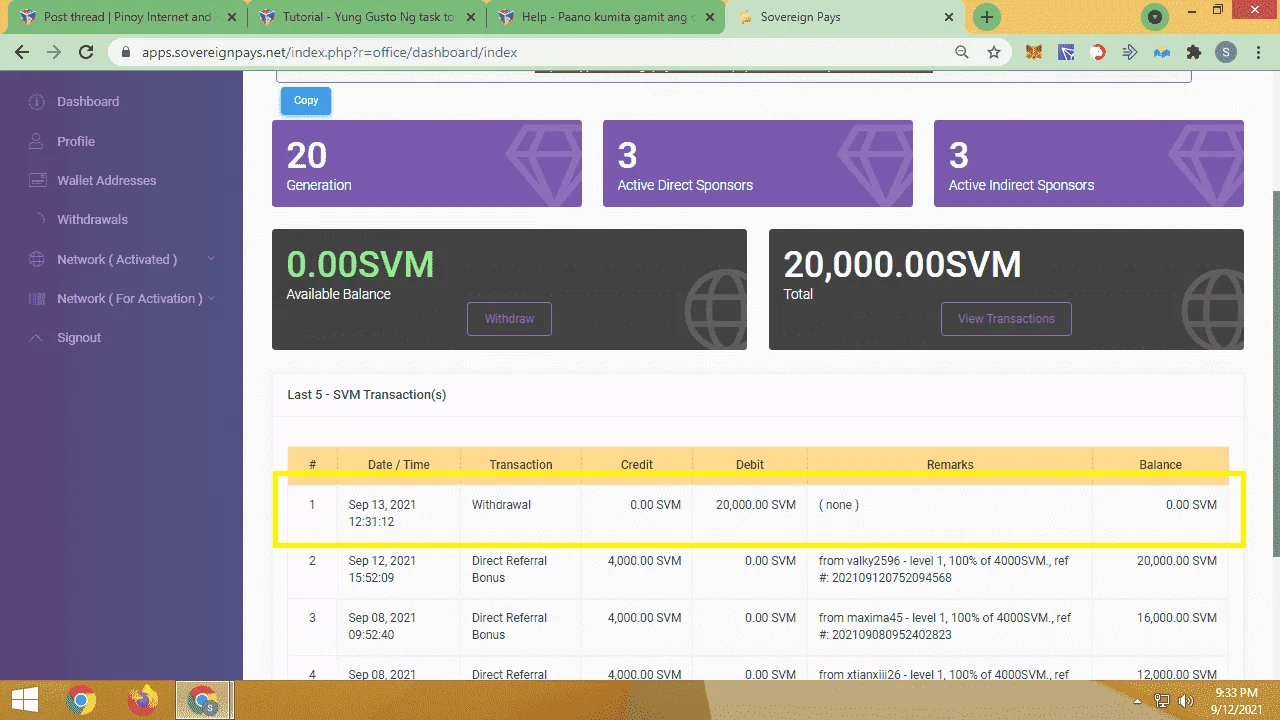This screenshot has height=720, width=1280.
Task: Open the Chrome profile avatar S
Action: coord(1226,52)
